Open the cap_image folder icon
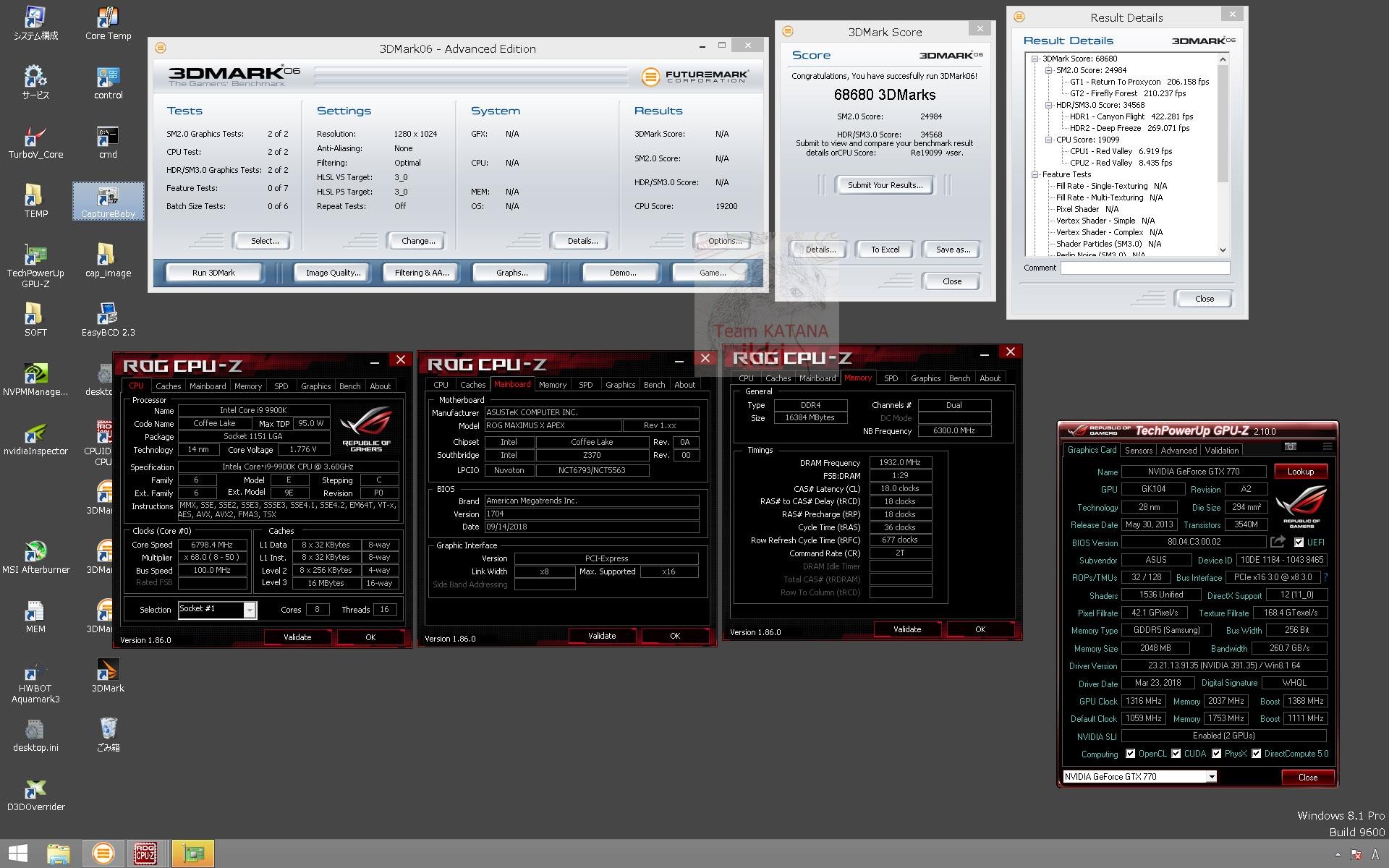1389x868 pixels. point(108,261)
